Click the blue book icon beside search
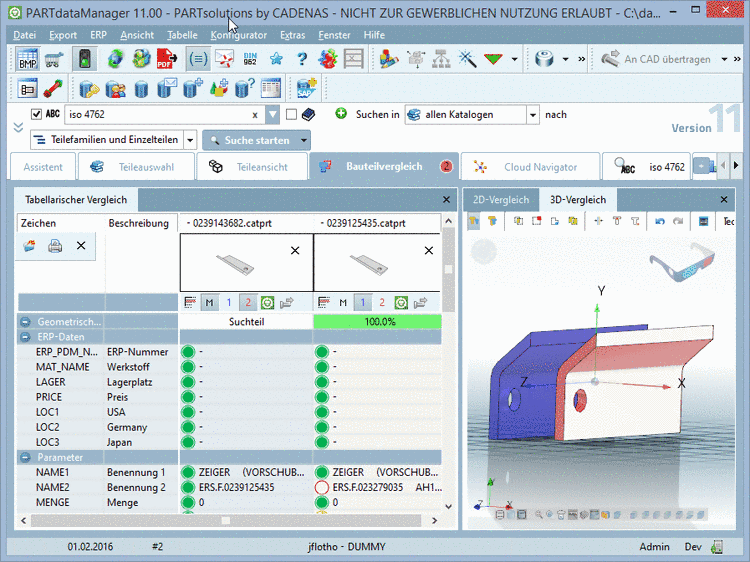The width and height of the screenshot is (750, 562). (309, 114)
